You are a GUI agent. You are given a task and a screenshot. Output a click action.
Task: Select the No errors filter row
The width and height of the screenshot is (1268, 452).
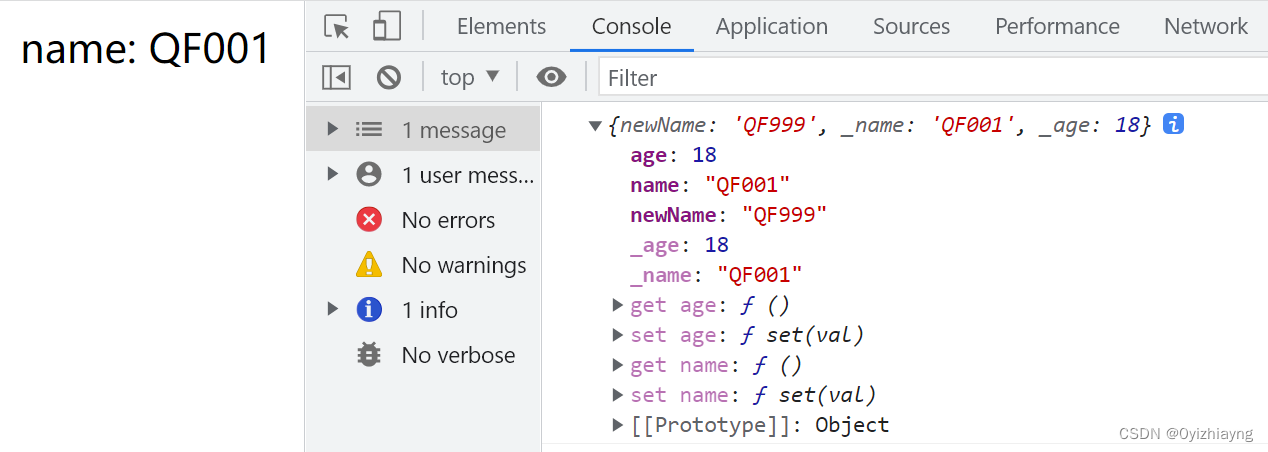(423, 220)
